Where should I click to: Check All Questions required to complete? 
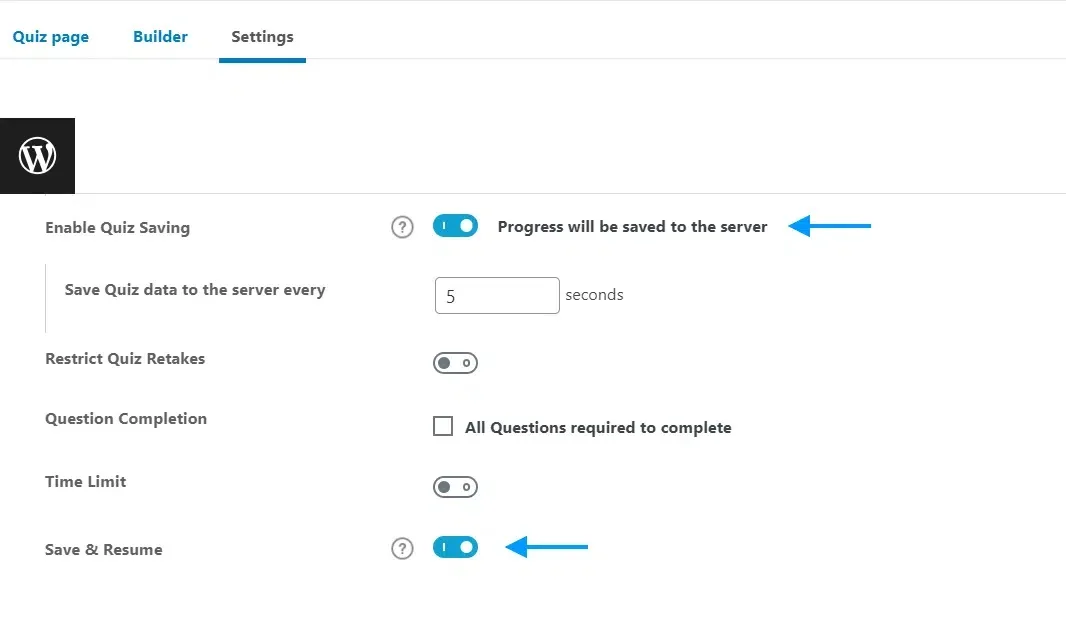click(442, 426)
